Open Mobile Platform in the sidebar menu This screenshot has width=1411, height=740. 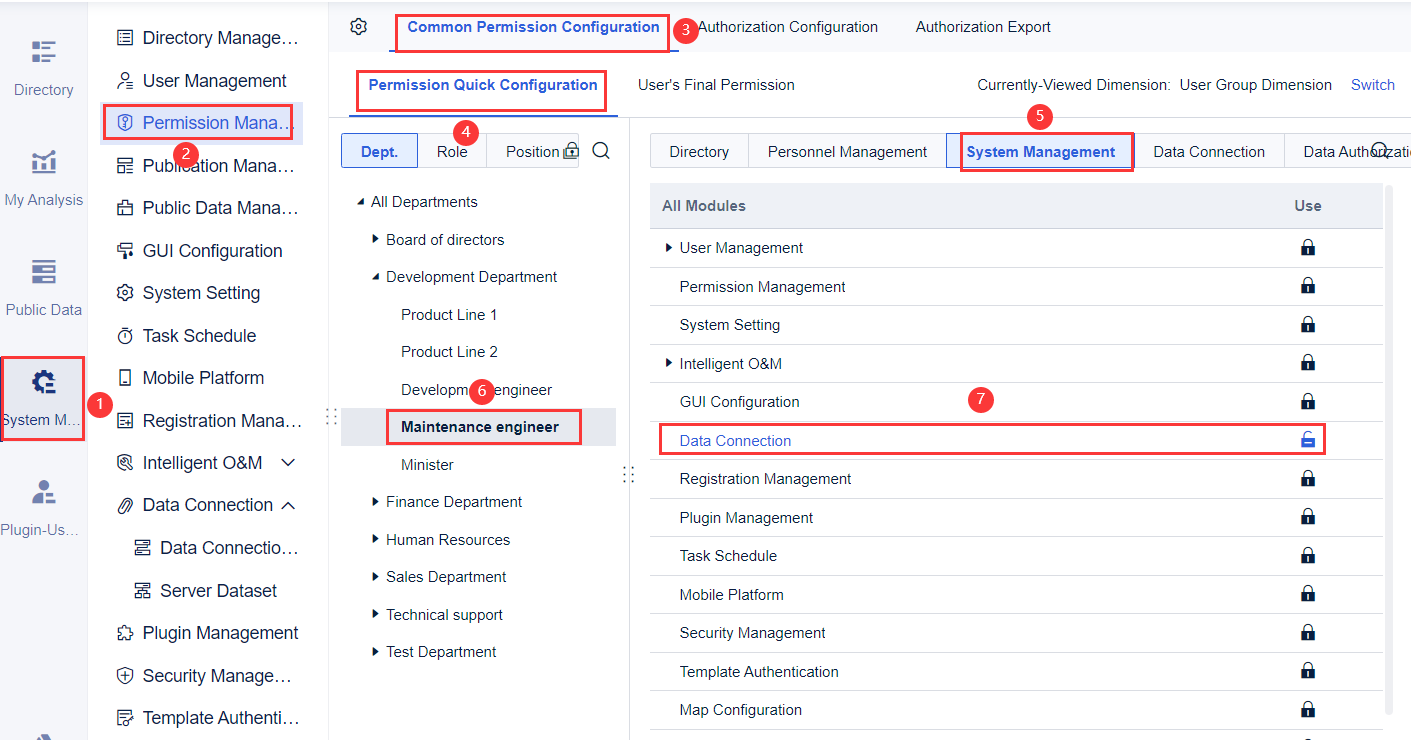click(203, 378)
